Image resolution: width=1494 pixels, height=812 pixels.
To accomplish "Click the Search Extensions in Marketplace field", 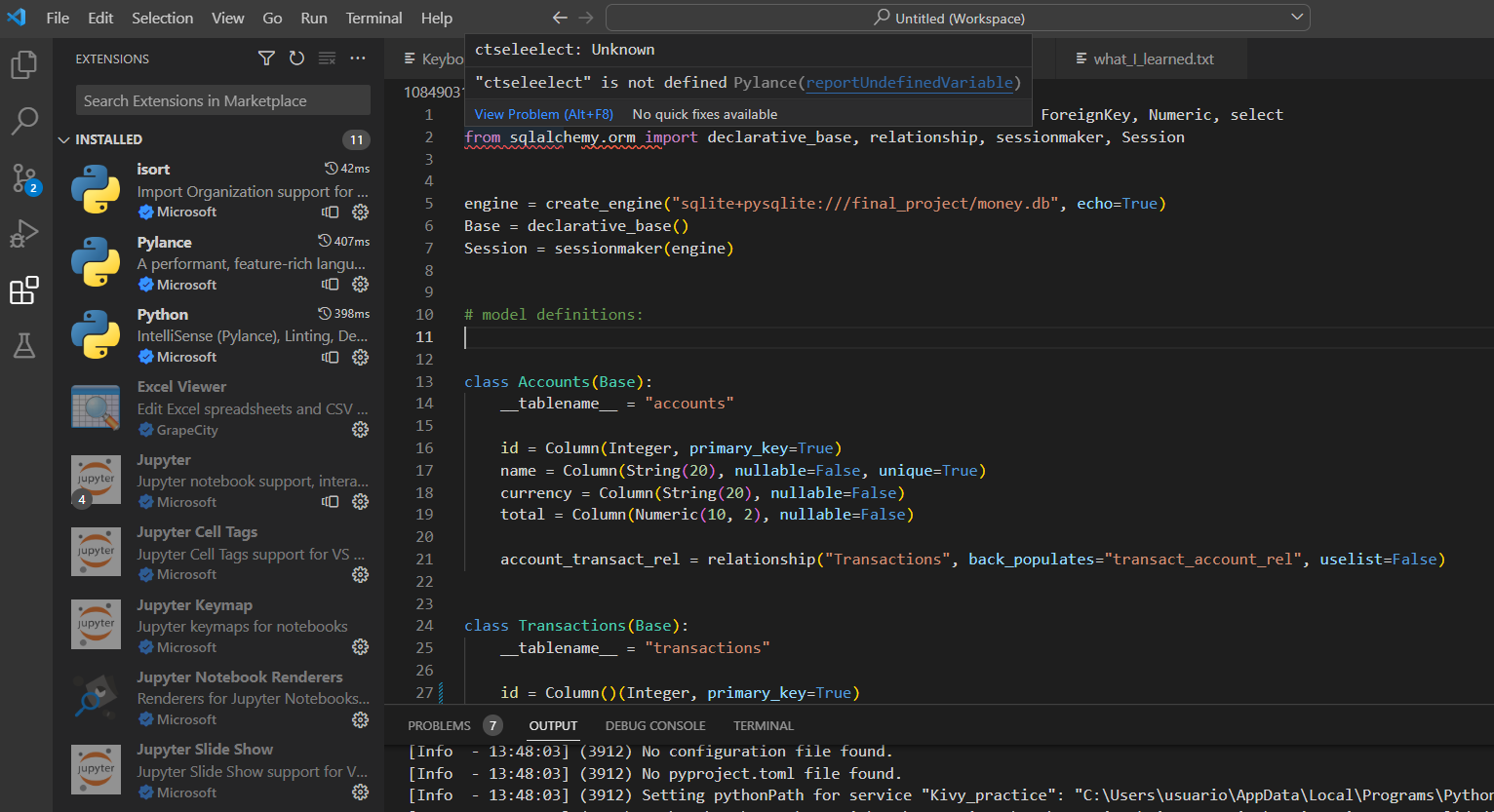I will pos(222,99).
